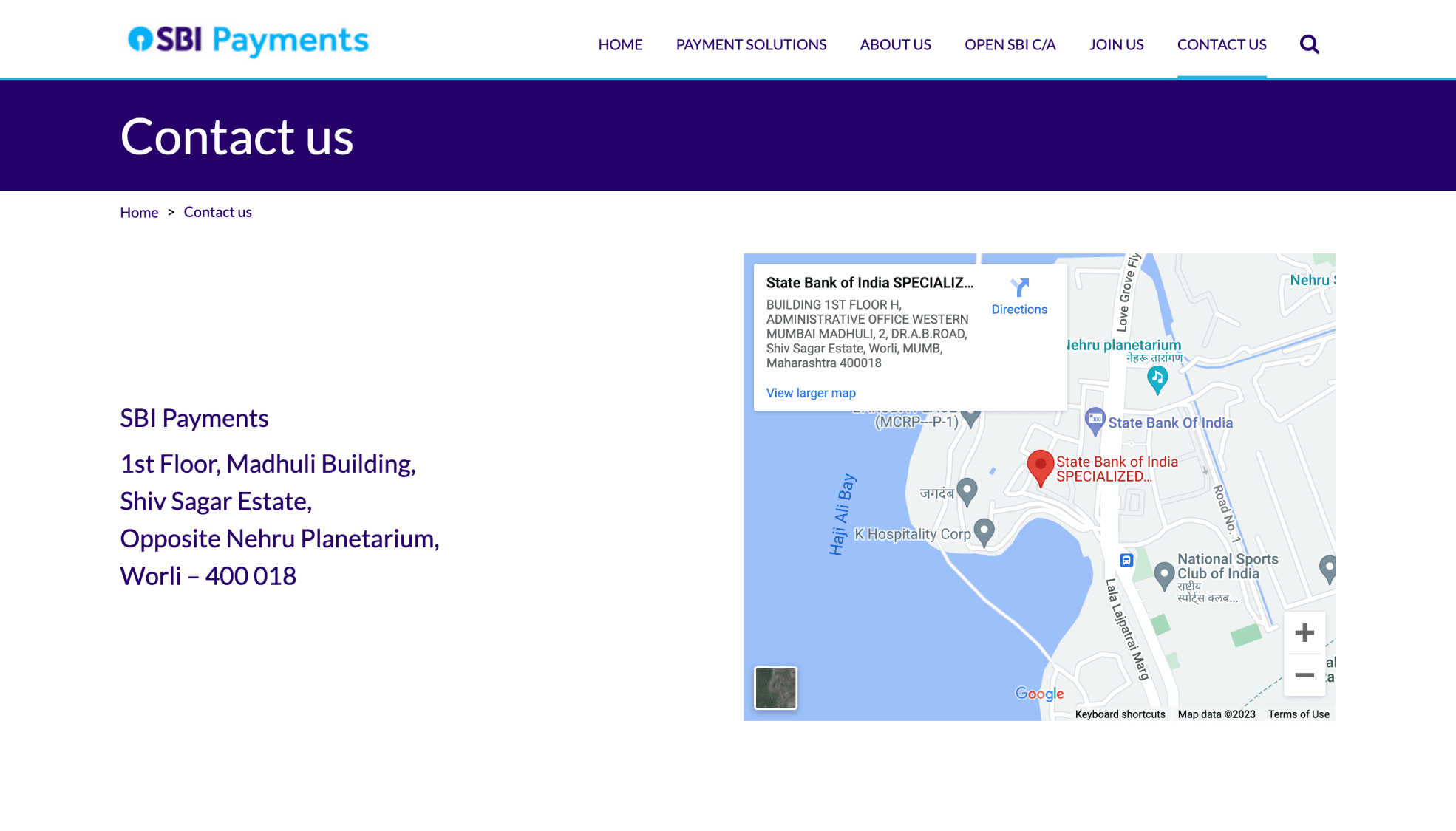Click View larger map link
This screenshot has height=831, width=1456.
click(811, 393)
